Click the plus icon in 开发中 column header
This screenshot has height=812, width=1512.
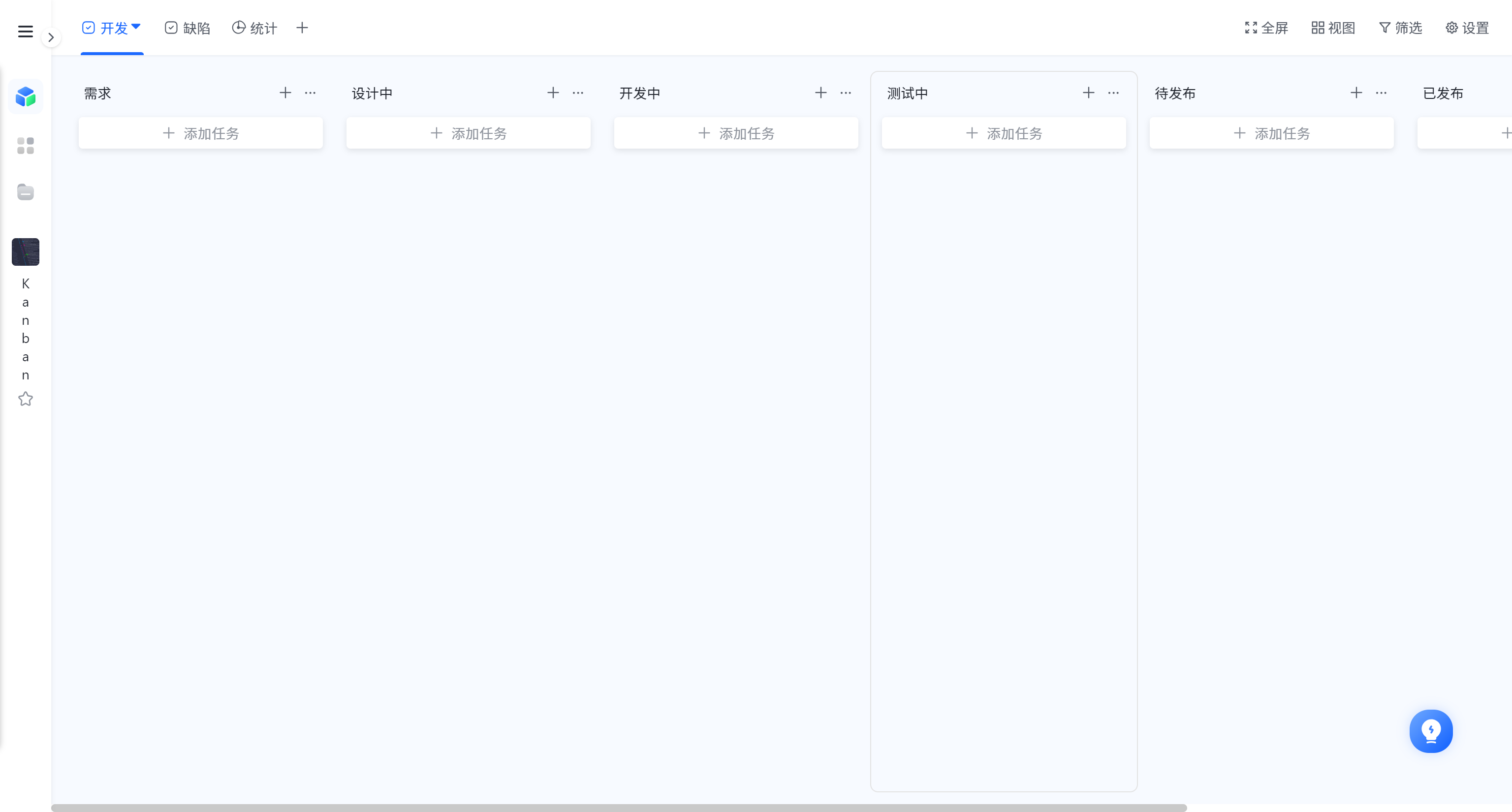(820, 93)
